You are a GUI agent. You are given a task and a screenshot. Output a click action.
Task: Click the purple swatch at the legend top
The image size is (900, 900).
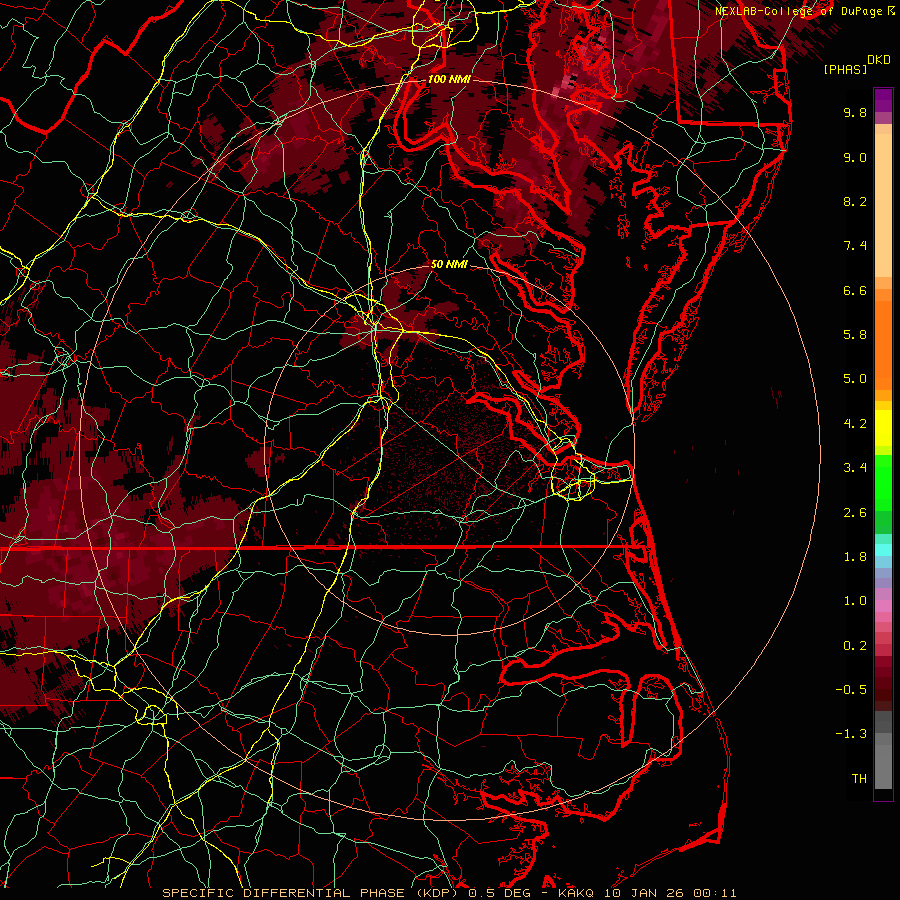click(x=883, y=100)
